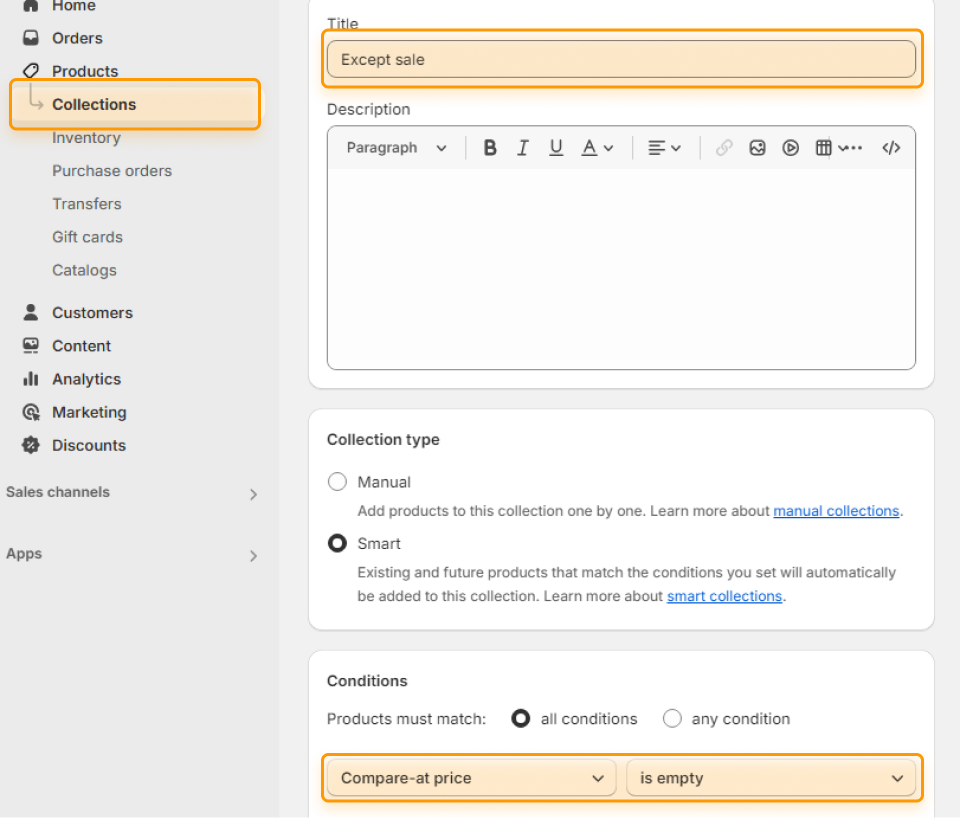The width and height of the screenshot is (960, 818).
Task: Click the Marketing target icon
Action: pyautogui.click(x=31, y=412)
